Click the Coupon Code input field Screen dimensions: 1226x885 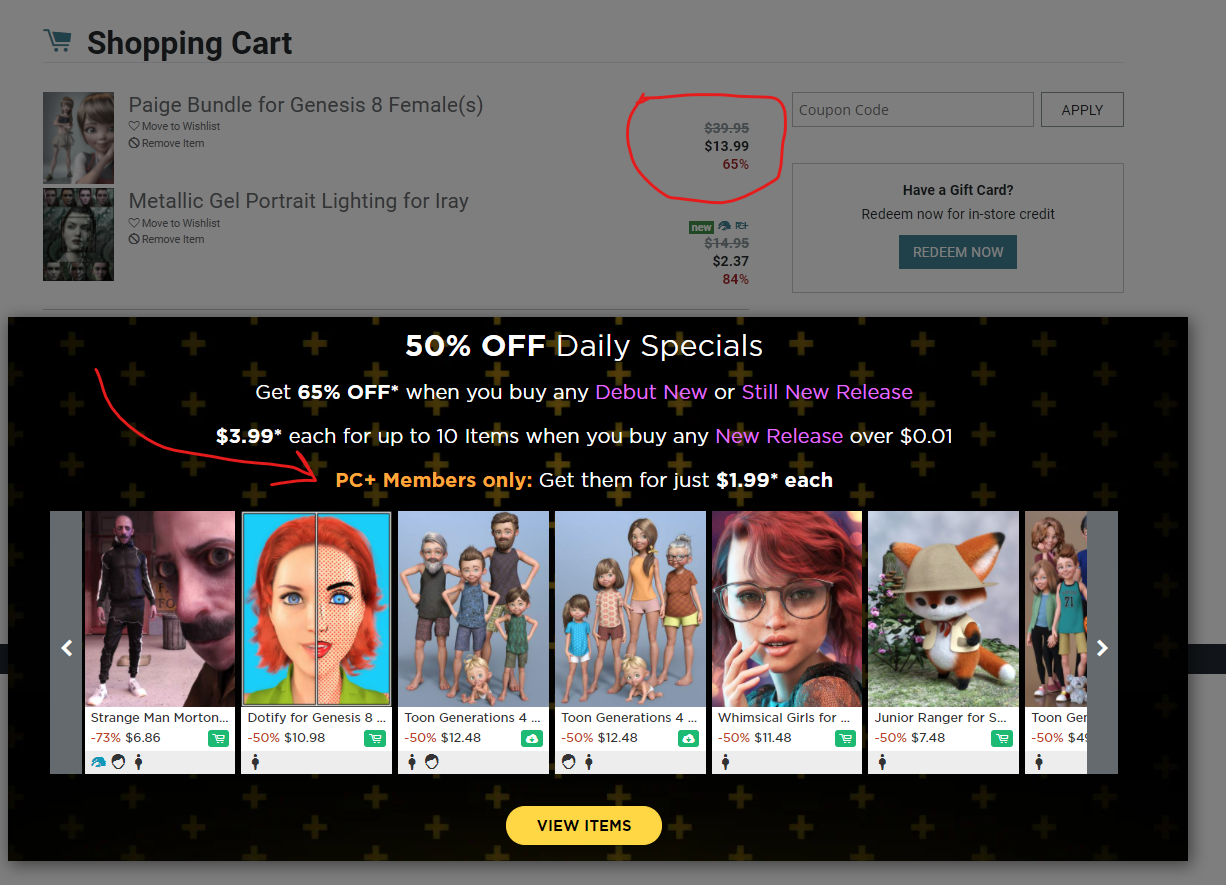(912, 110)
